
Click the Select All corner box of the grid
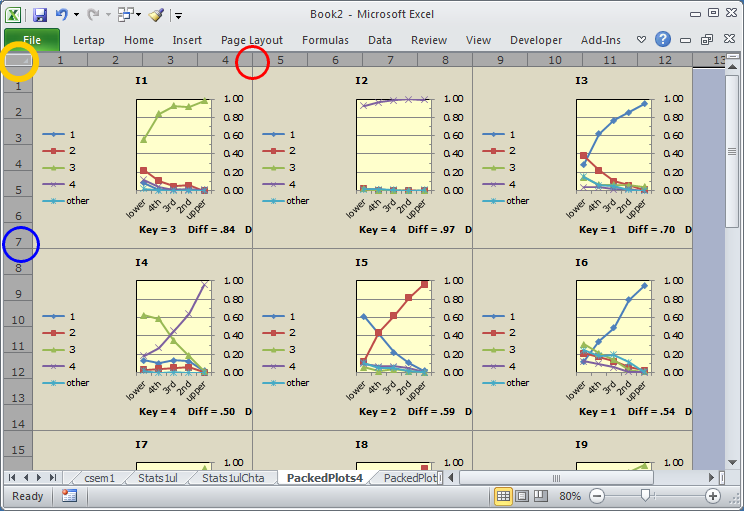pos(19,60)
